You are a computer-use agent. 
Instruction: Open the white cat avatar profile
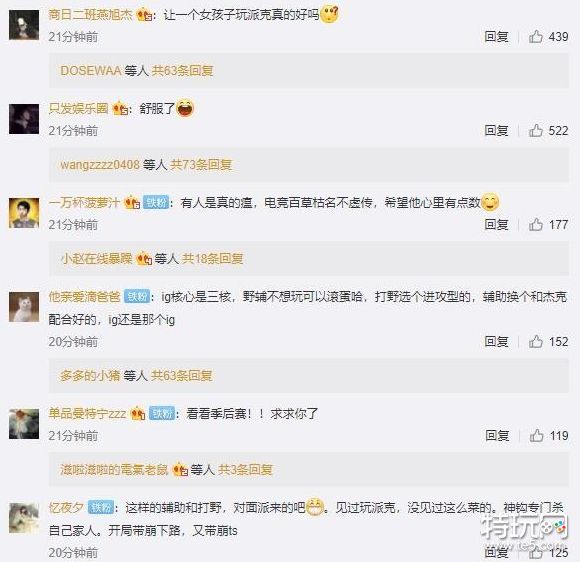[x=24, y=307]
